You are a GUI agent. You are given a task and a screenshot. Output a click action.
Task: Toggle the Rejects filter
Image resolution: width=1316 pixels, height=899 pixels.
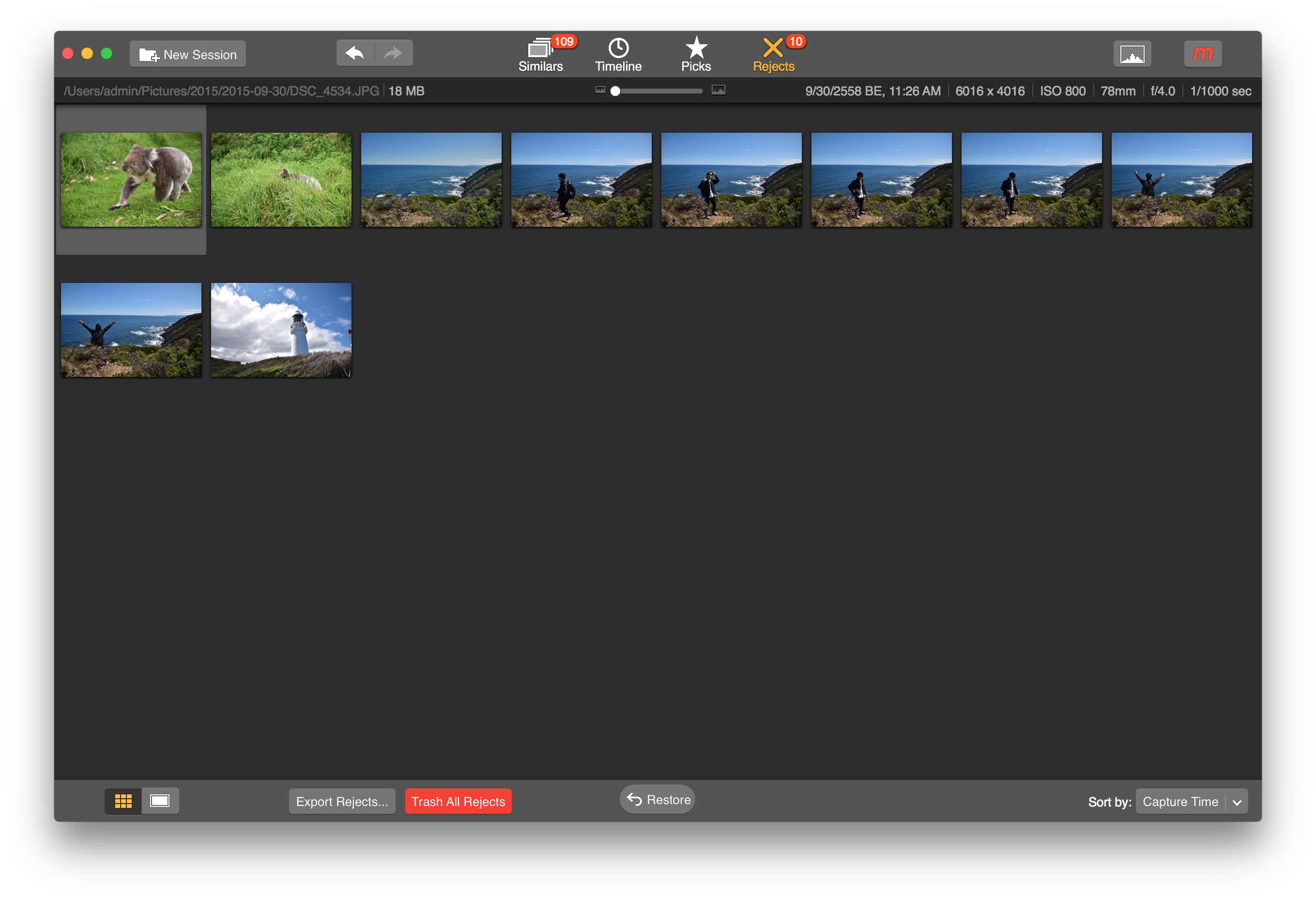[773, 54]
